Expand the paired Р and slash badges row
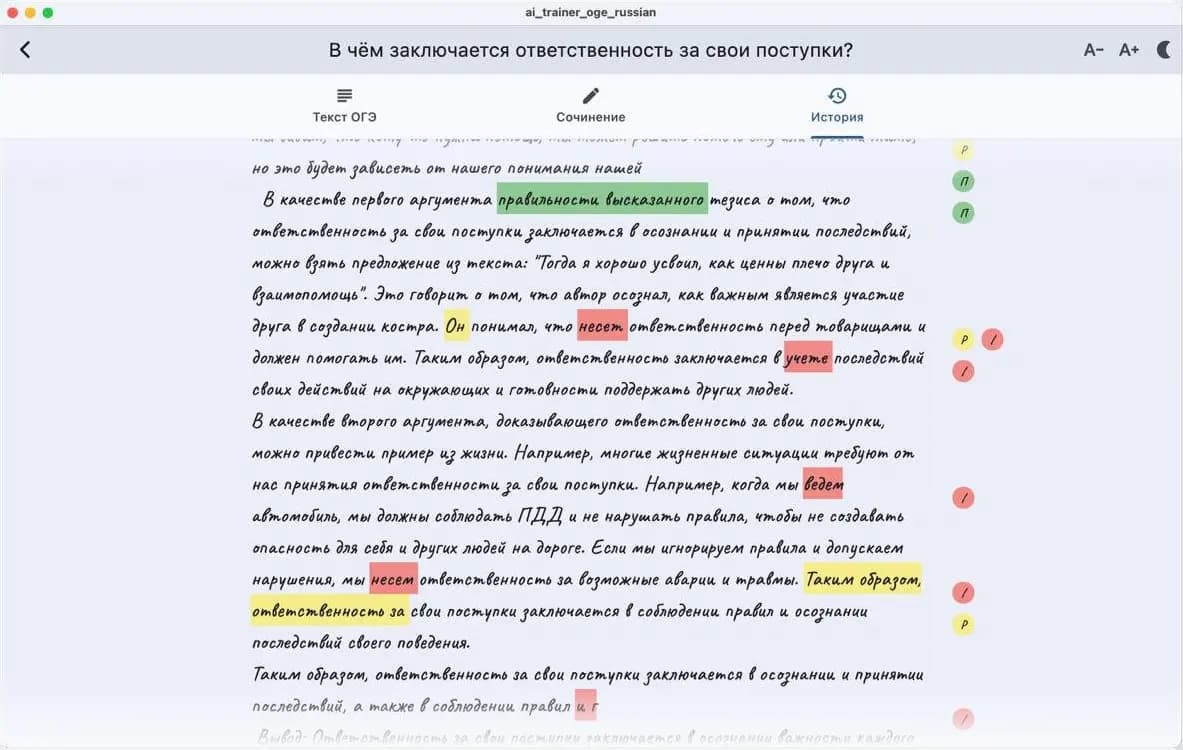This screenshot has height=750, width=1183. click(978, 339)
